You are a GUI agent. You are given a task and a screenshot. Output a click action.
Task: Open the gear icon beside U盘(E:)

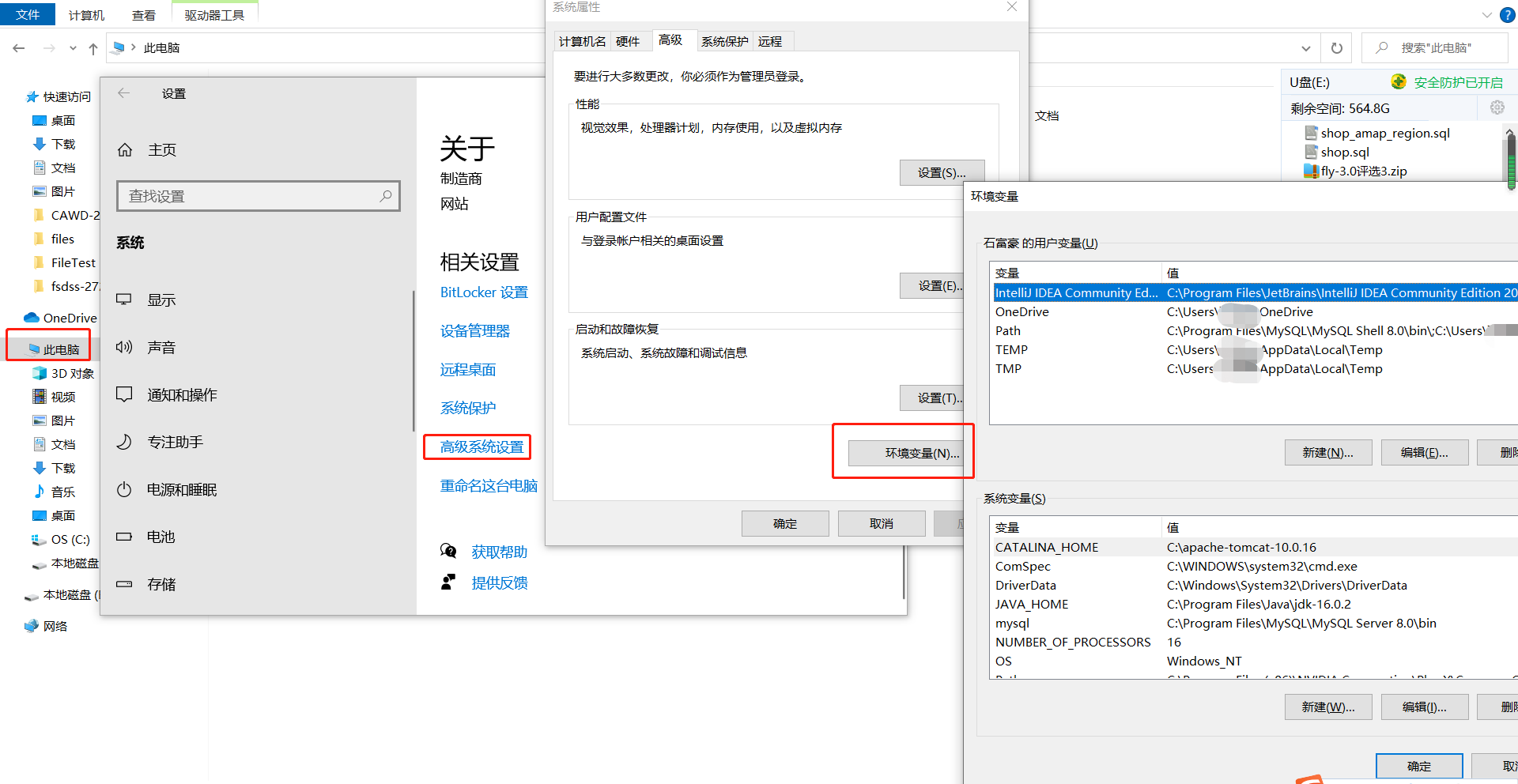click(x=1497, y=107)
